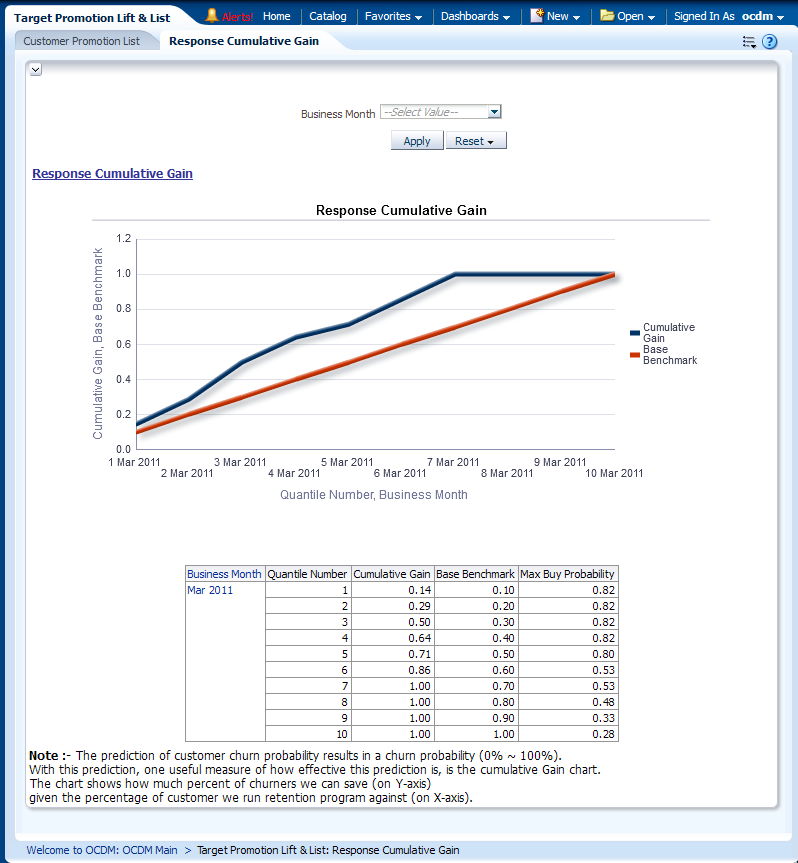The height and width of the screenshot is (863, 798).
Task: Expand the Reset button dropdown
Action: coord(476,141)
